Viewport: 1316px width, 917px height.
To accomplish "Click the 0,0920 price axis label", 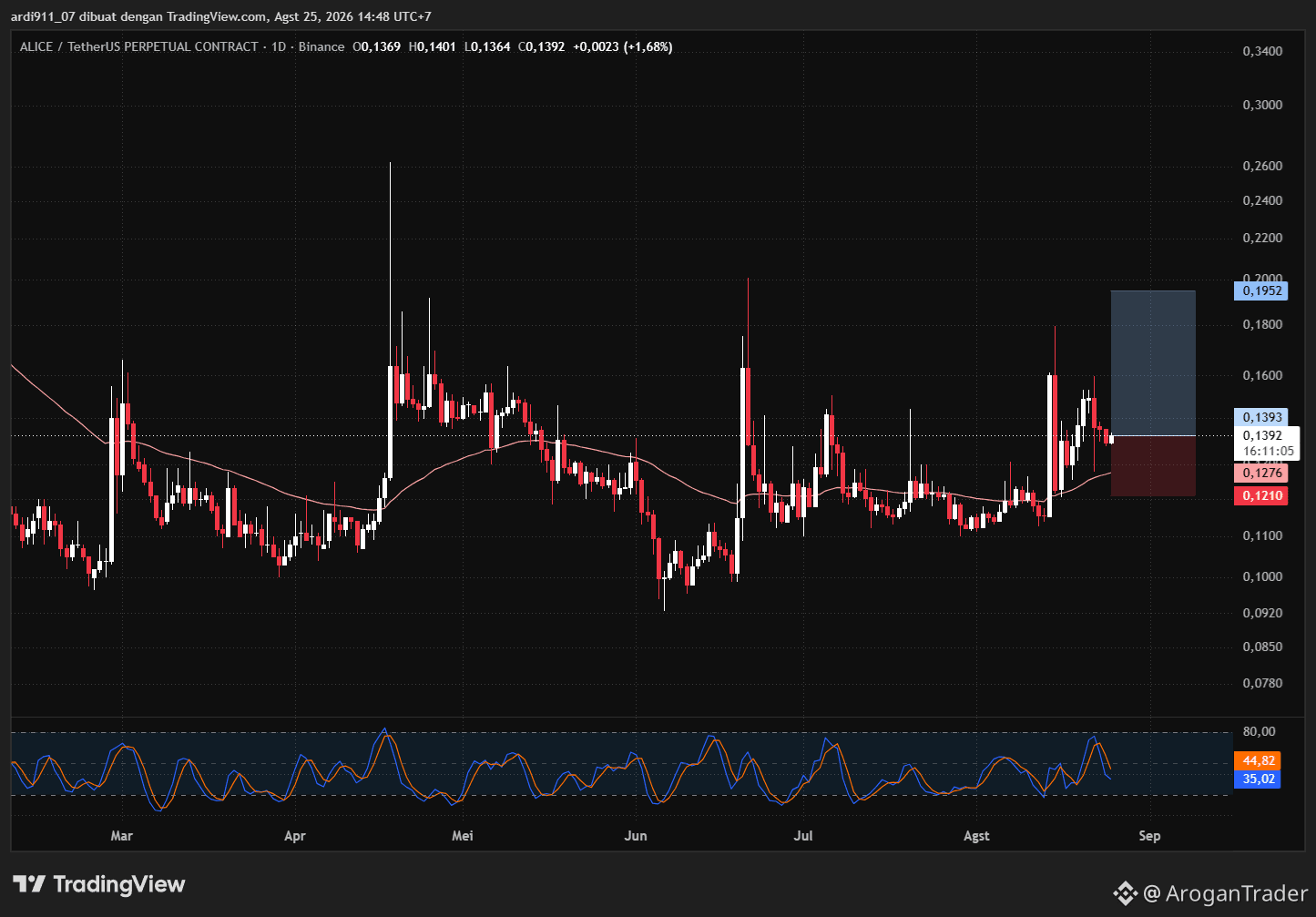I will pyautogui.click(x=1262, y=613).
